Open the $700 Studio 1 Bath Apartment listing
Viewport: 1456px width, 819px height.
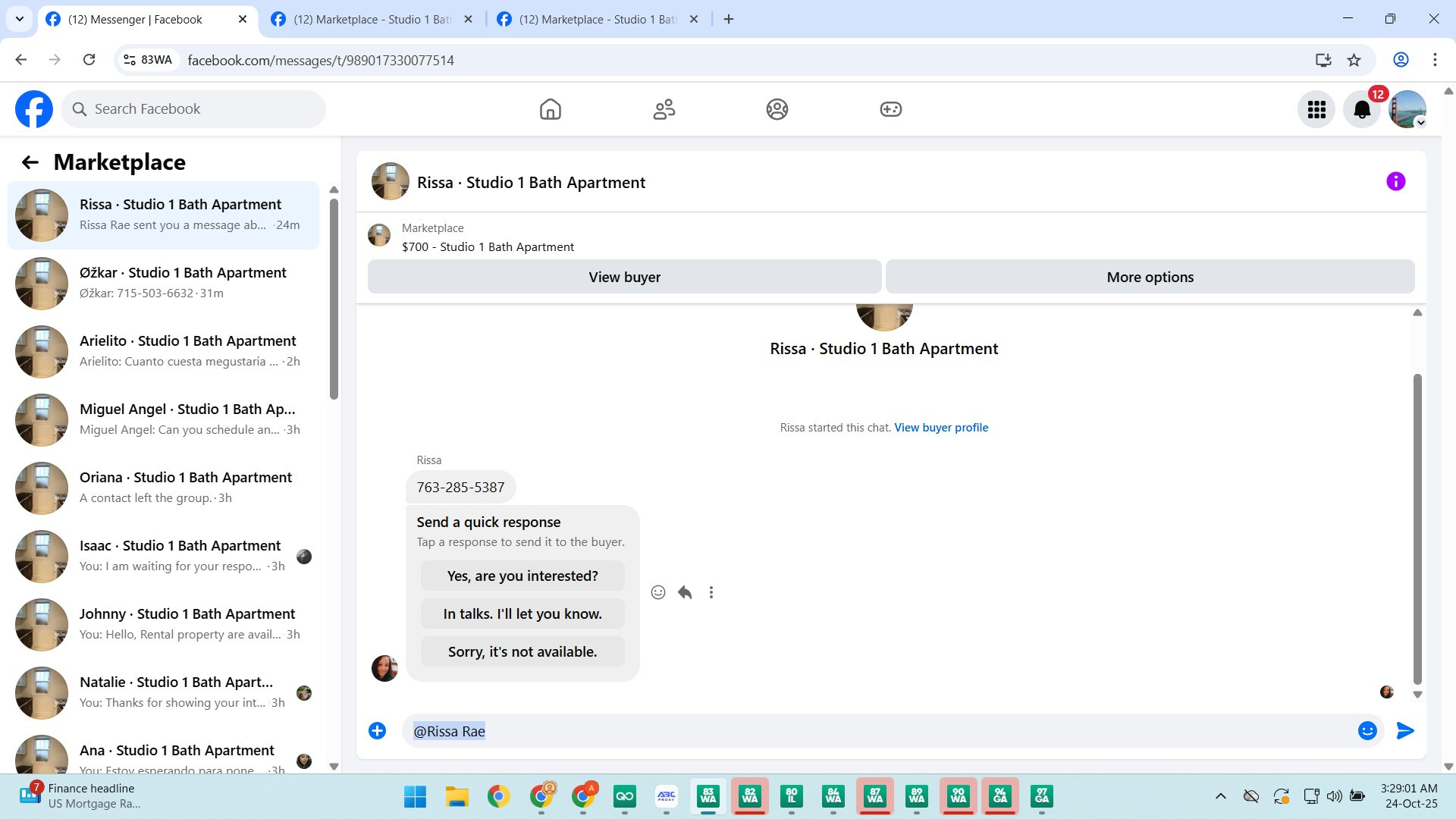(488, 246)
